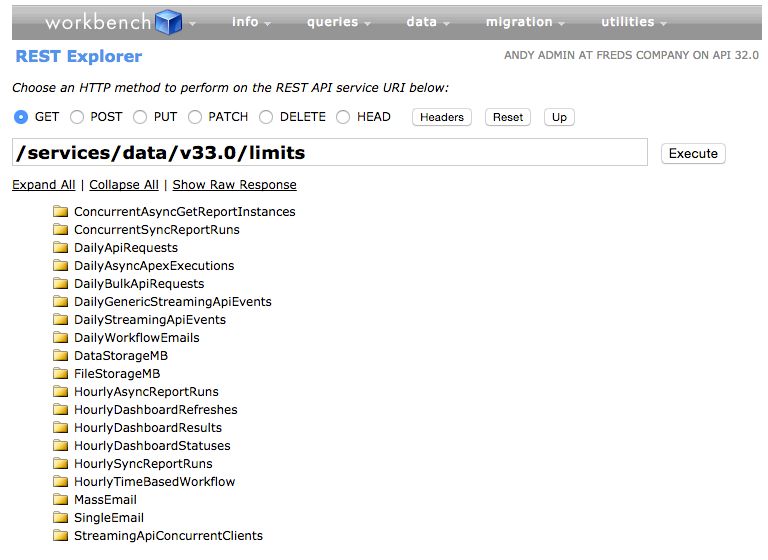This screenshot has width=768, height=560.
Task: Open the migration menu
Action: coord(525,22)
